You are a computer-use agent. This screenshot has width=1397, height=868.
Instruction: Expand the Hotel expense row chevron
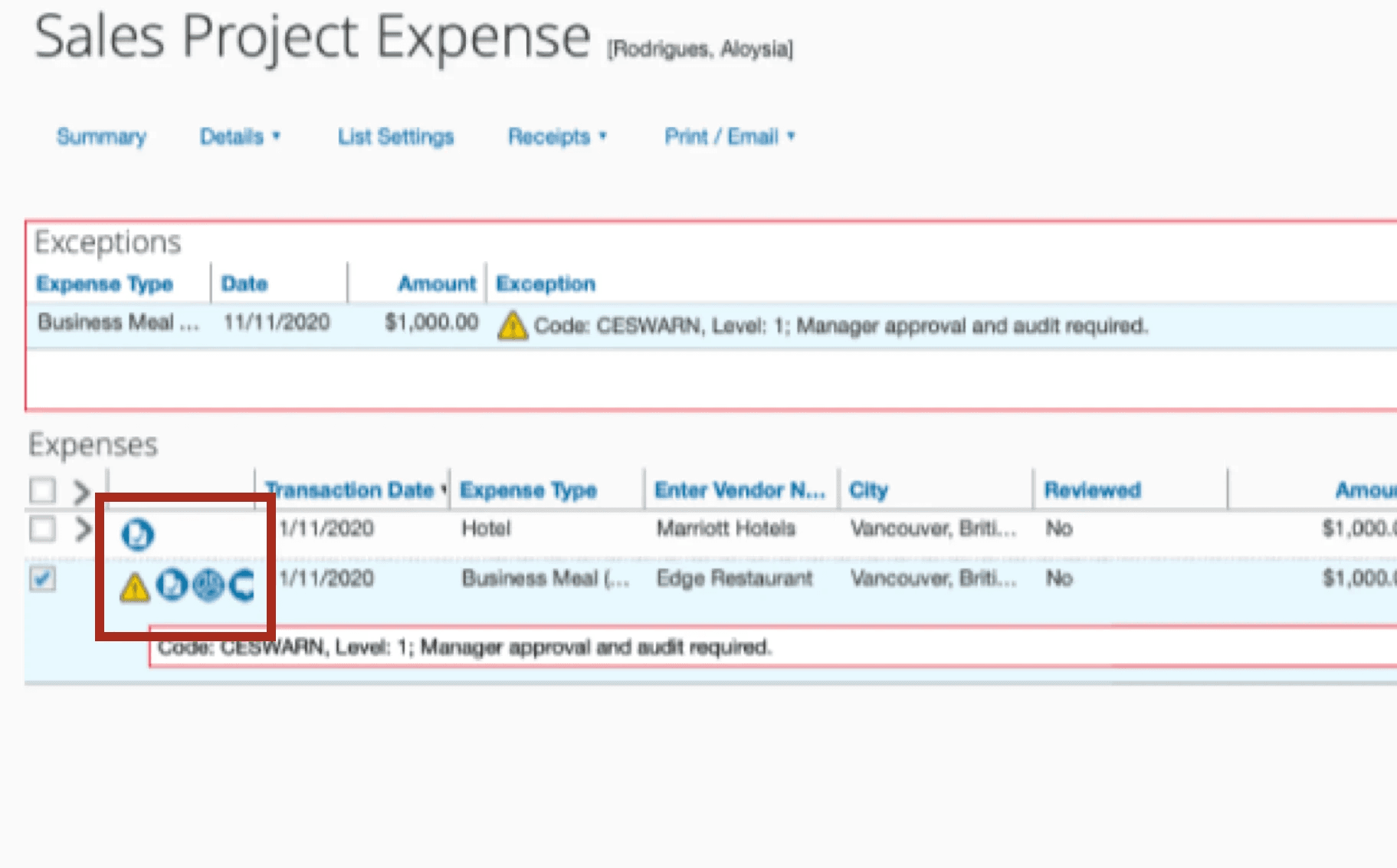pyautogui.click(x=83, y=529)
